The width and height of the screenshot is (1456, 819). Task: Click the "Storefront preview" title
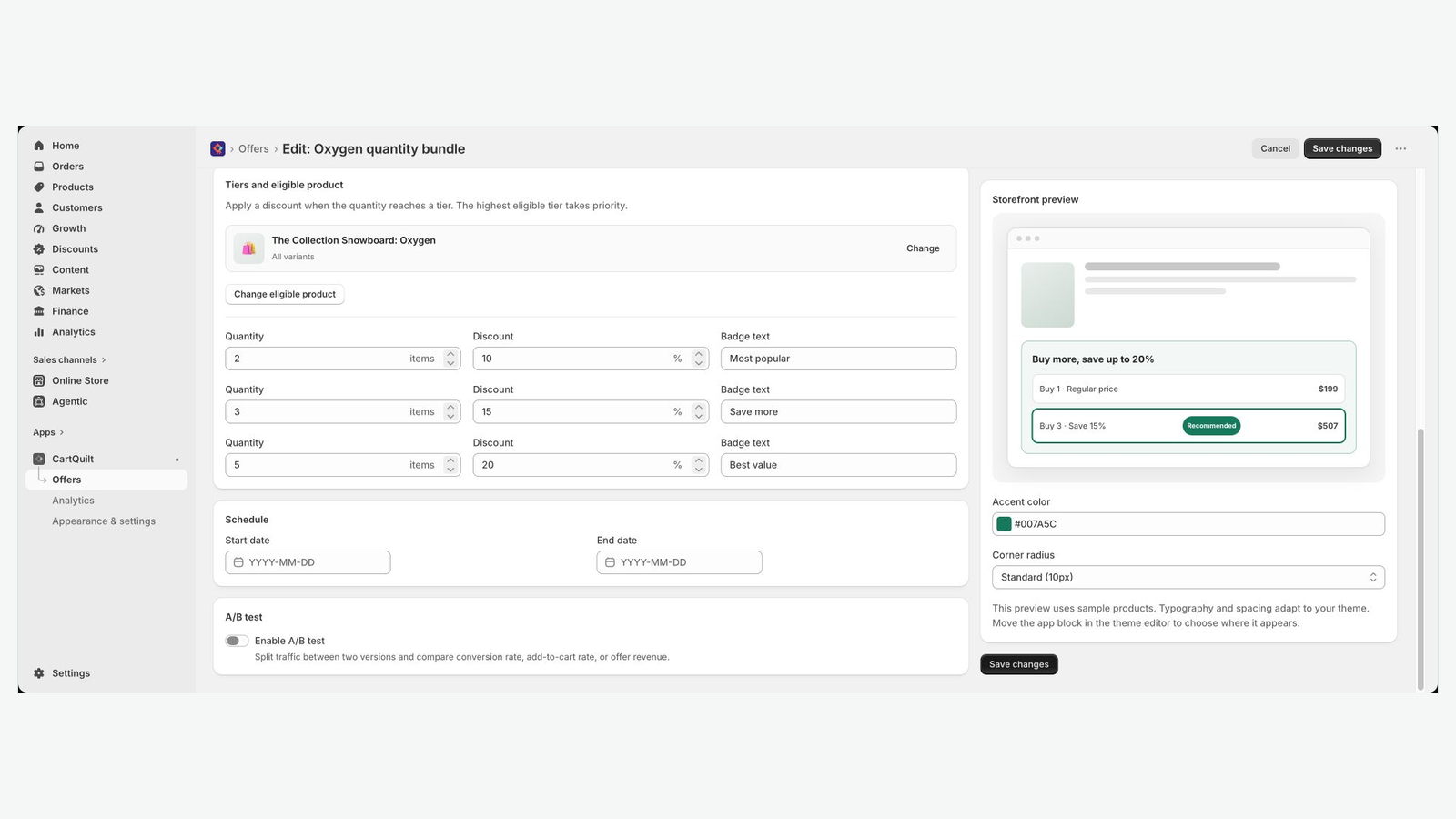coord(1036,199)
